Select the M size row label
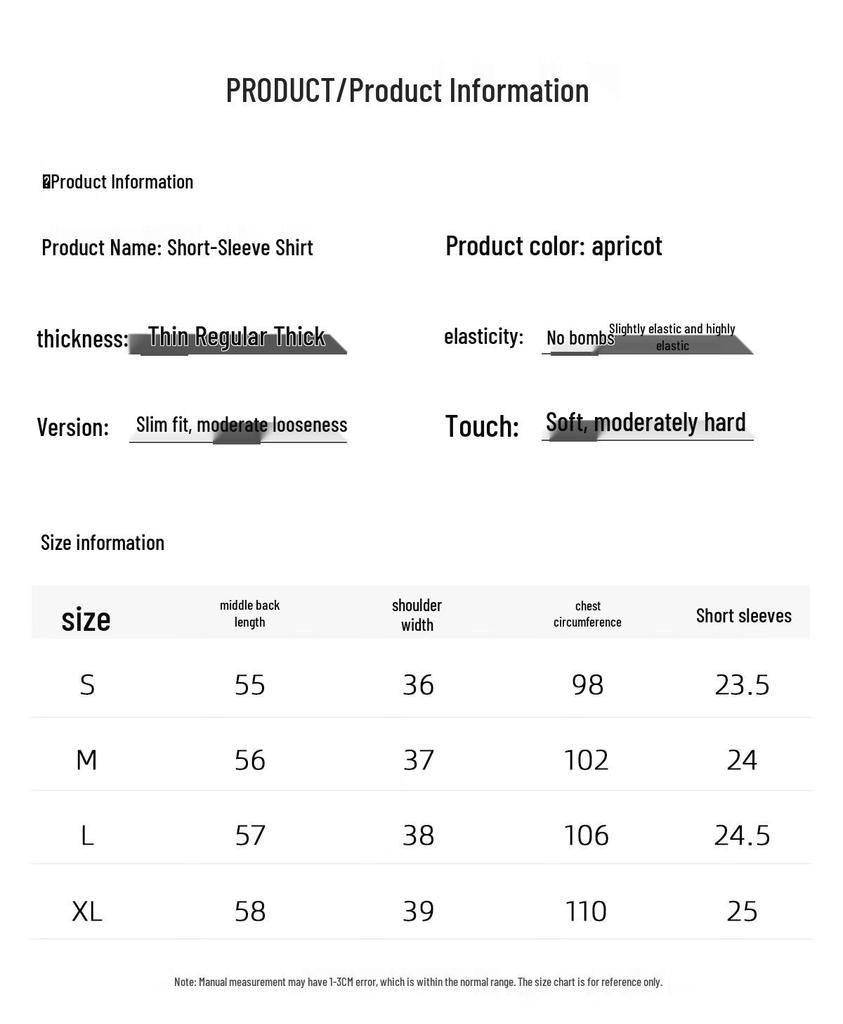This screenshot has width=843, height=1024. (x=87, y=760)
